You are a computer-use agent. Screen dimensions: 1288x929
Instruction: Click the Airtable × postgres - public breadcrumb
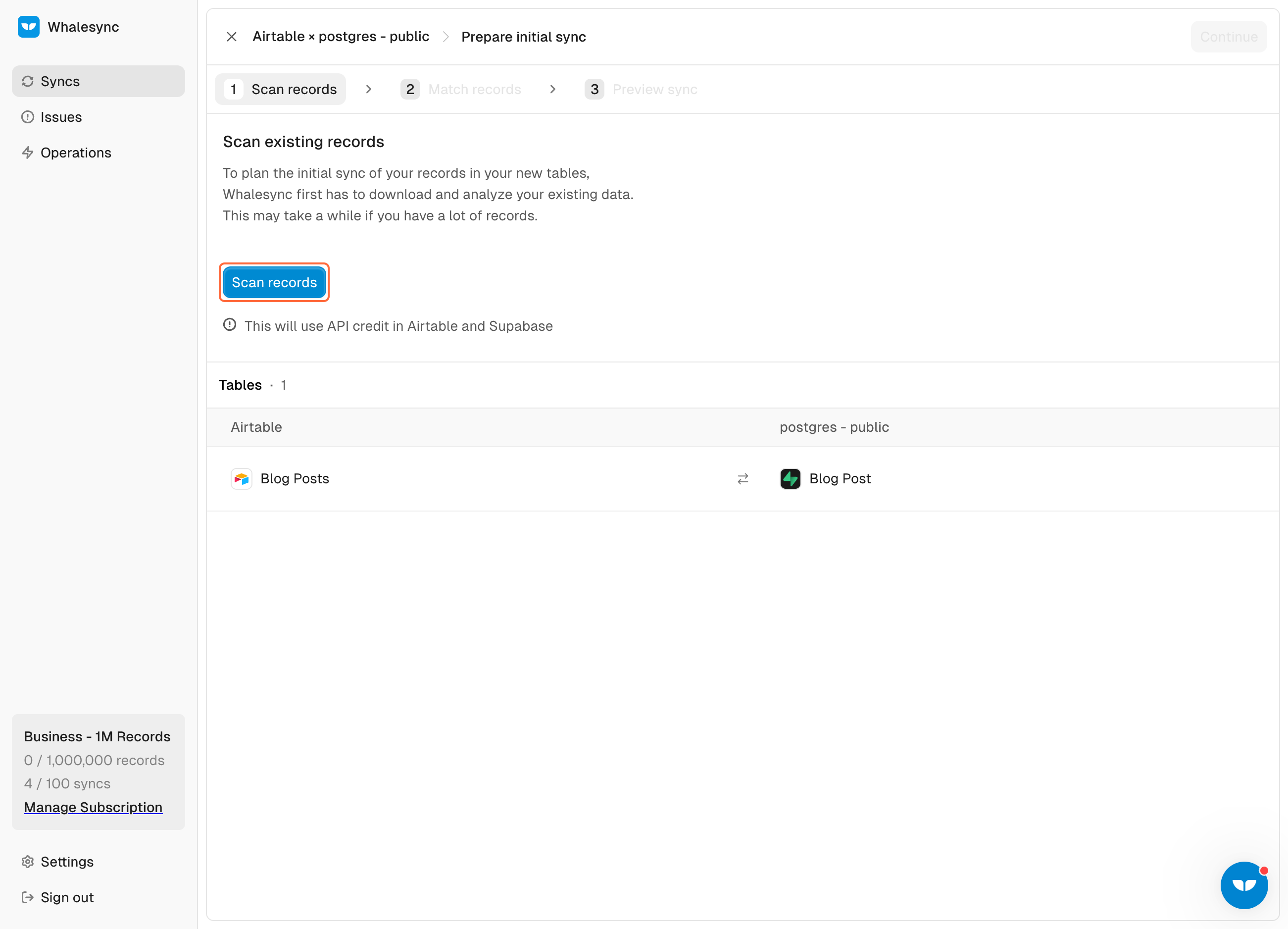(341, 37)
